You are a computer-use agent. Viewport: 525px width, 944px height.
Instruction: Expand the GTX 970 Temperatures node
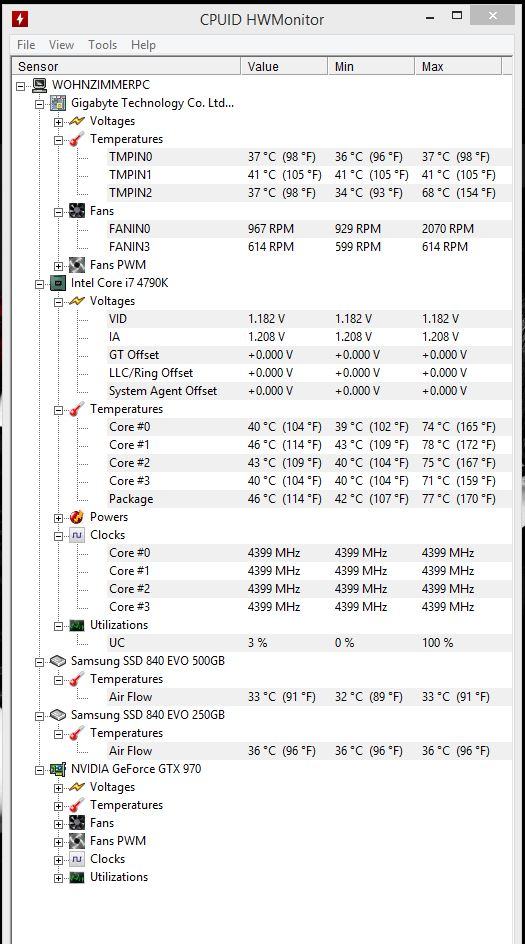(x=58, y=806)
